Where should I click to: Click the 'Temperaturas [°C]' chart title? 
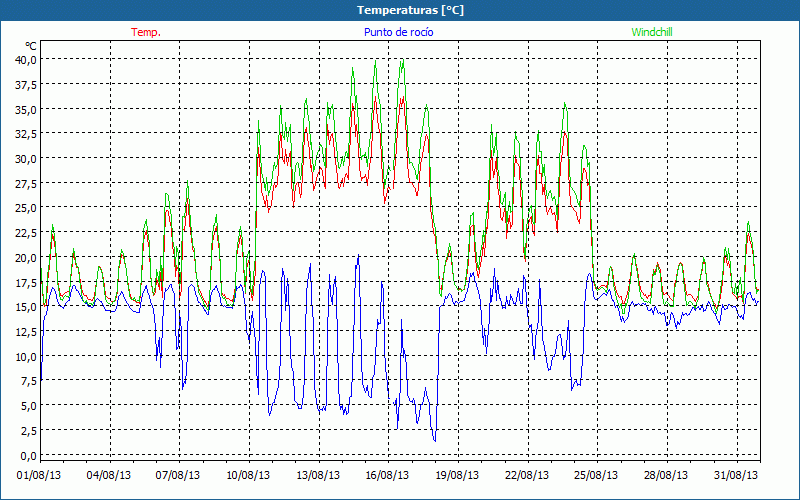(x=410, y=10)
